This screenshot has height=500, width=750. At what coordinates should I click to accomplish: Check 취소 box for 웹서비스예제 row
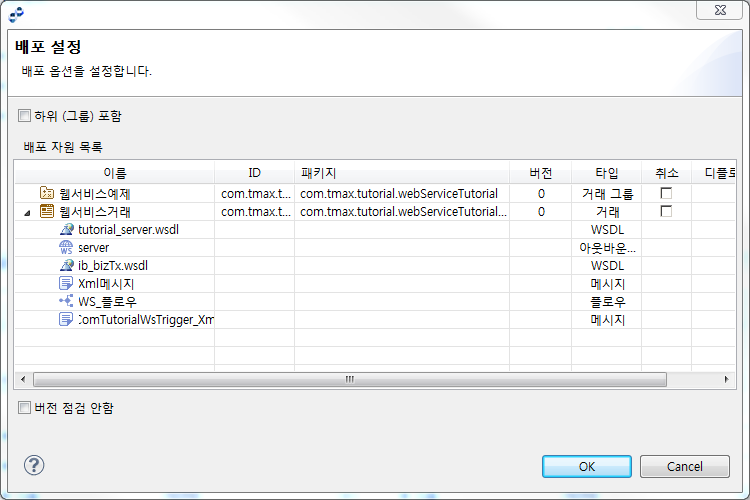(x=666, y=193)
